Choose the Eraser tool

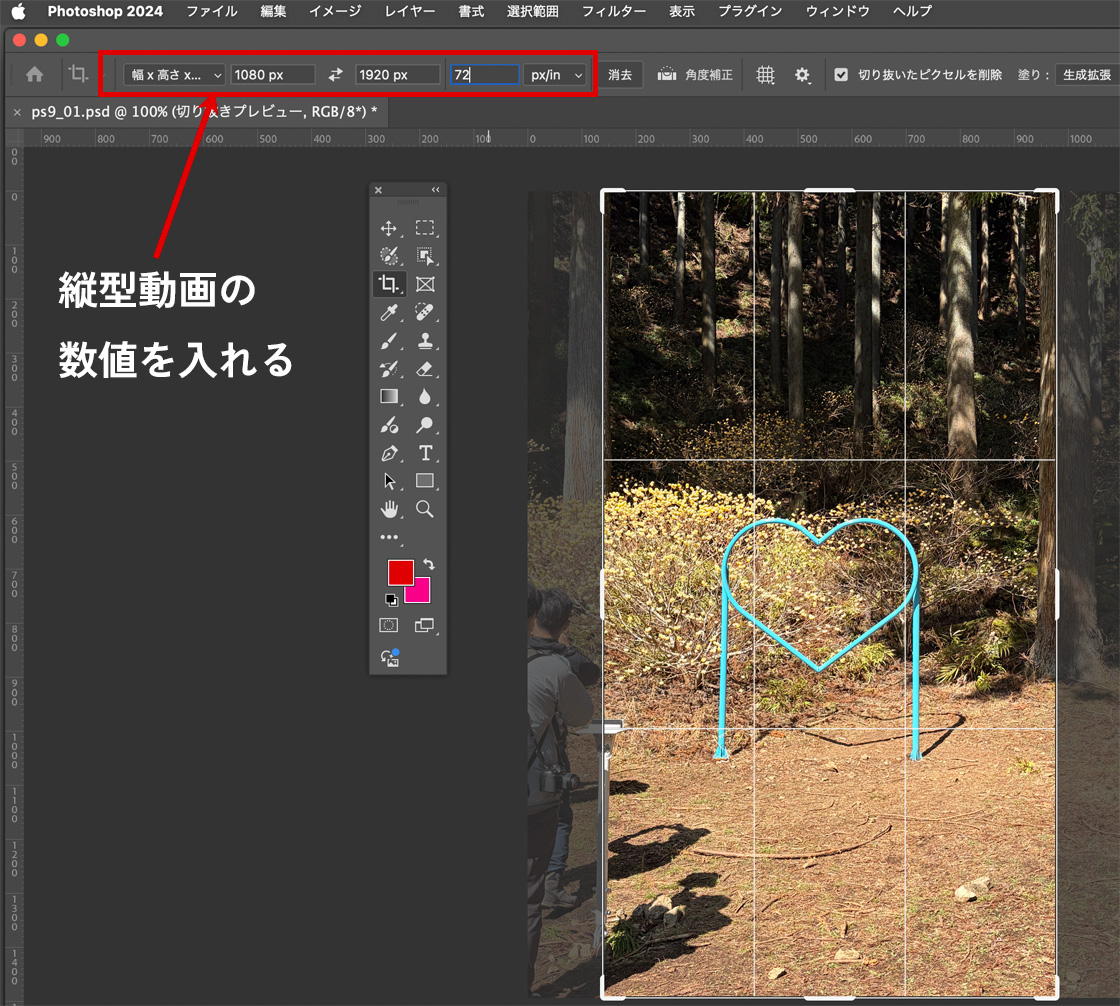click(425, 369)
